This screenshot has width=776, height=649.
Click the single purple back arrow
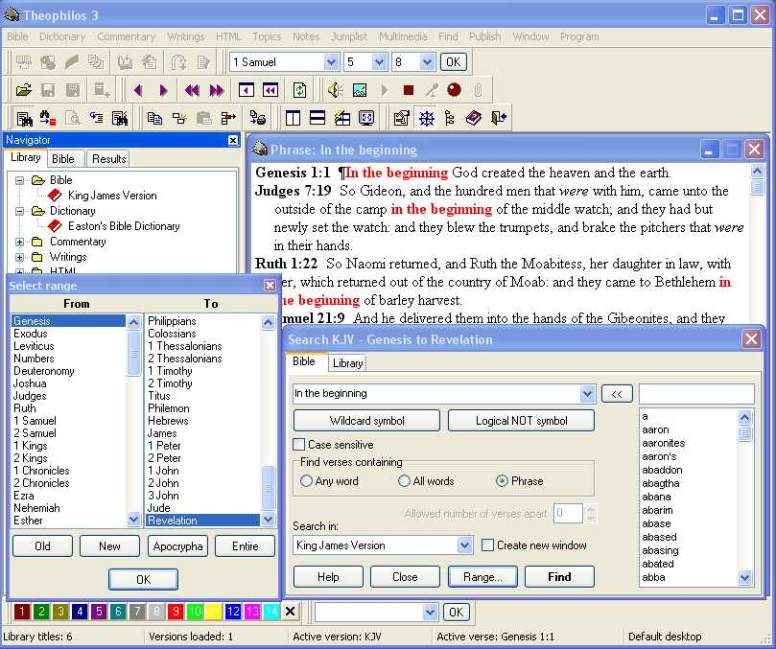coord(138,90)
